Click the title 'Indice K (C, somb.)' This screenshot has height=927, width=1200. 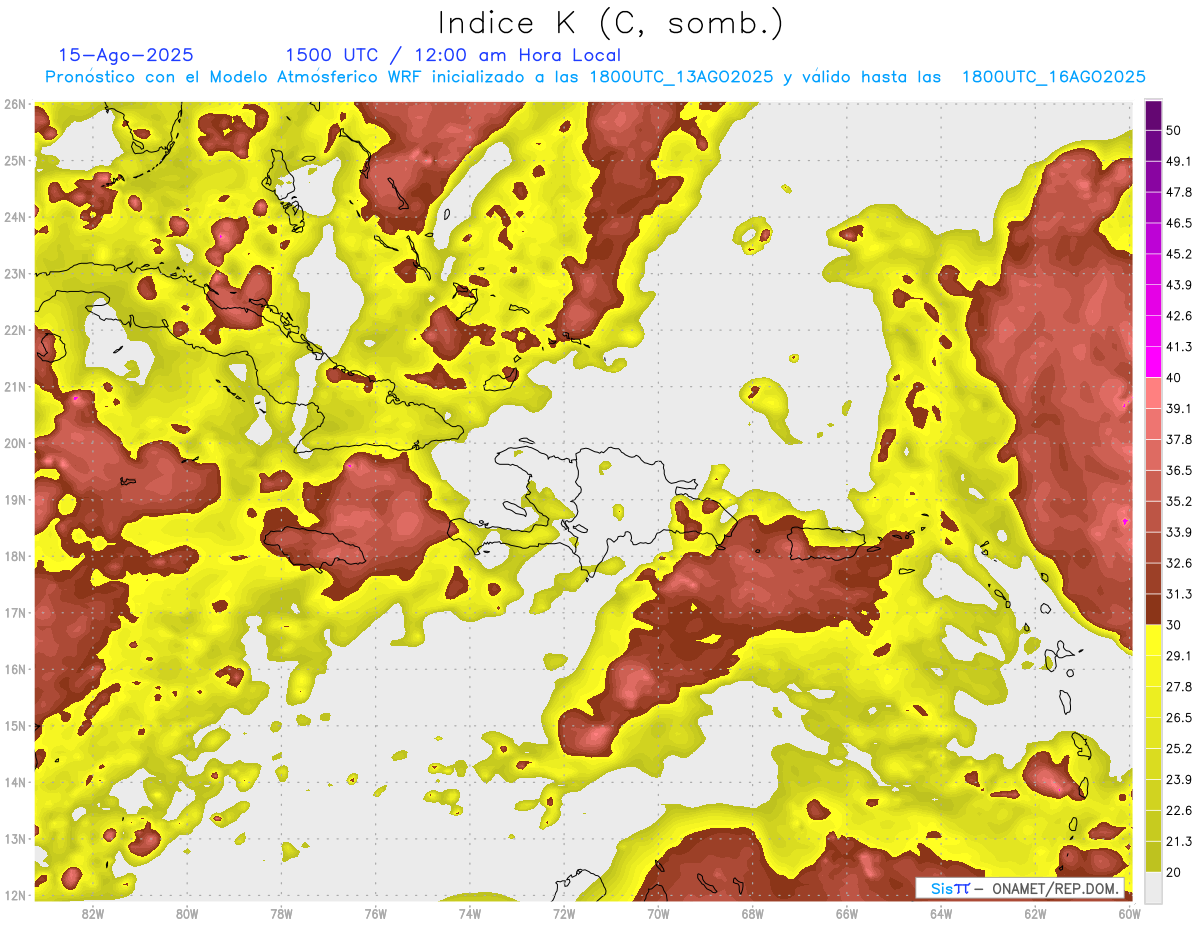point(611,24)
